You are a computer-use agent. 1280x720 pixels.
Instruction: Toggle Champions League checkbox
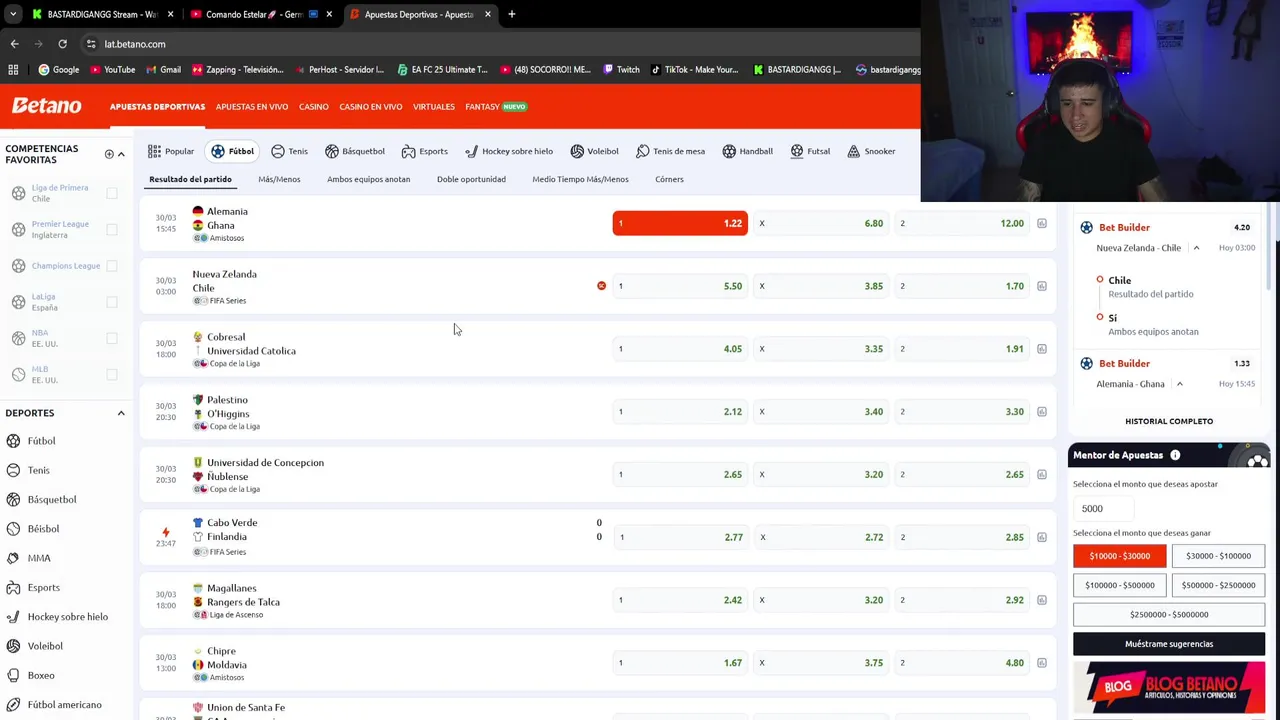pyautogui.click(x=112, y=266)
